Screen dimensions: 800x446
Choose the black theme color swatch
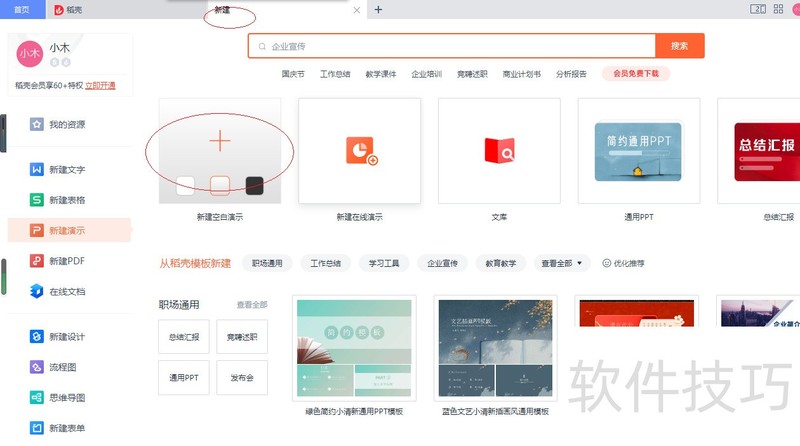[254, 185]
